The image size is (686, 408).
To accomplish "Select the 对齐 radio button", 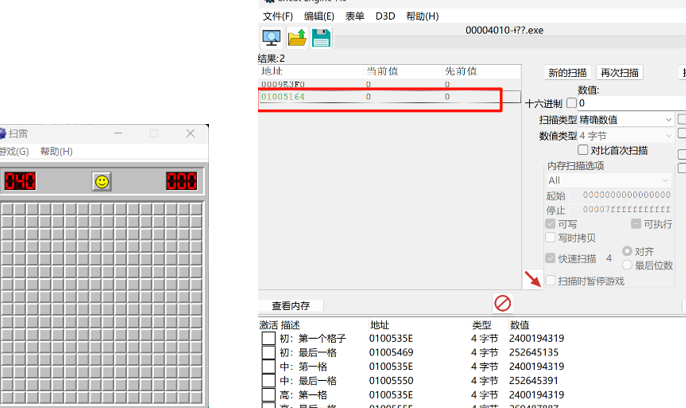I will pos(627,251).
